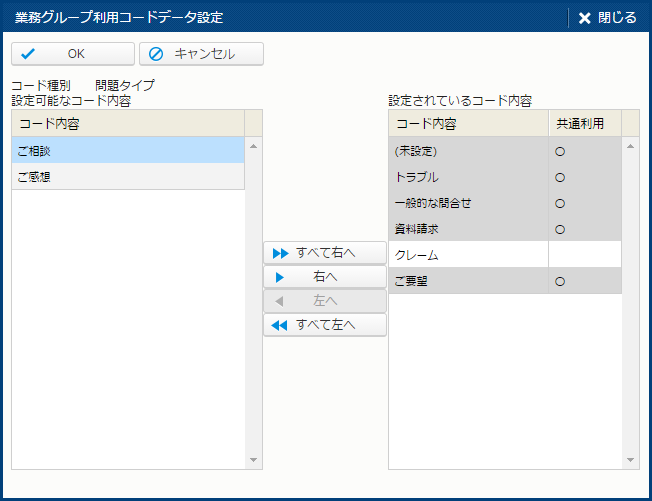Click down arrow of left list scrollbar
Viewport: 652px width, 501px height.
point(253,460)
